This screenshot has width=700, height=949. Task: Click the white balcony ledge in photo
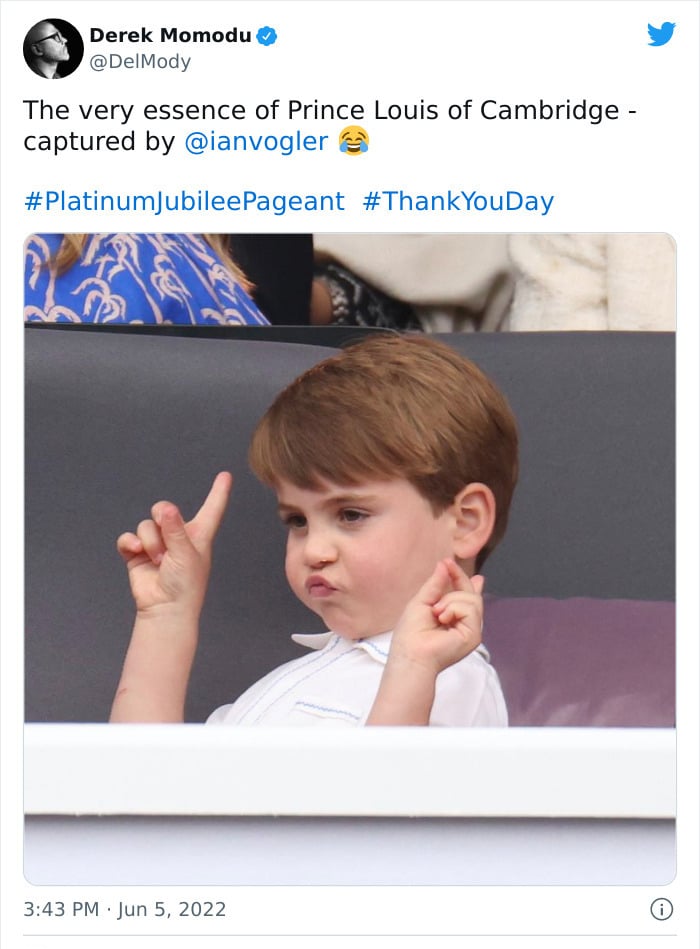coord(350,770)
